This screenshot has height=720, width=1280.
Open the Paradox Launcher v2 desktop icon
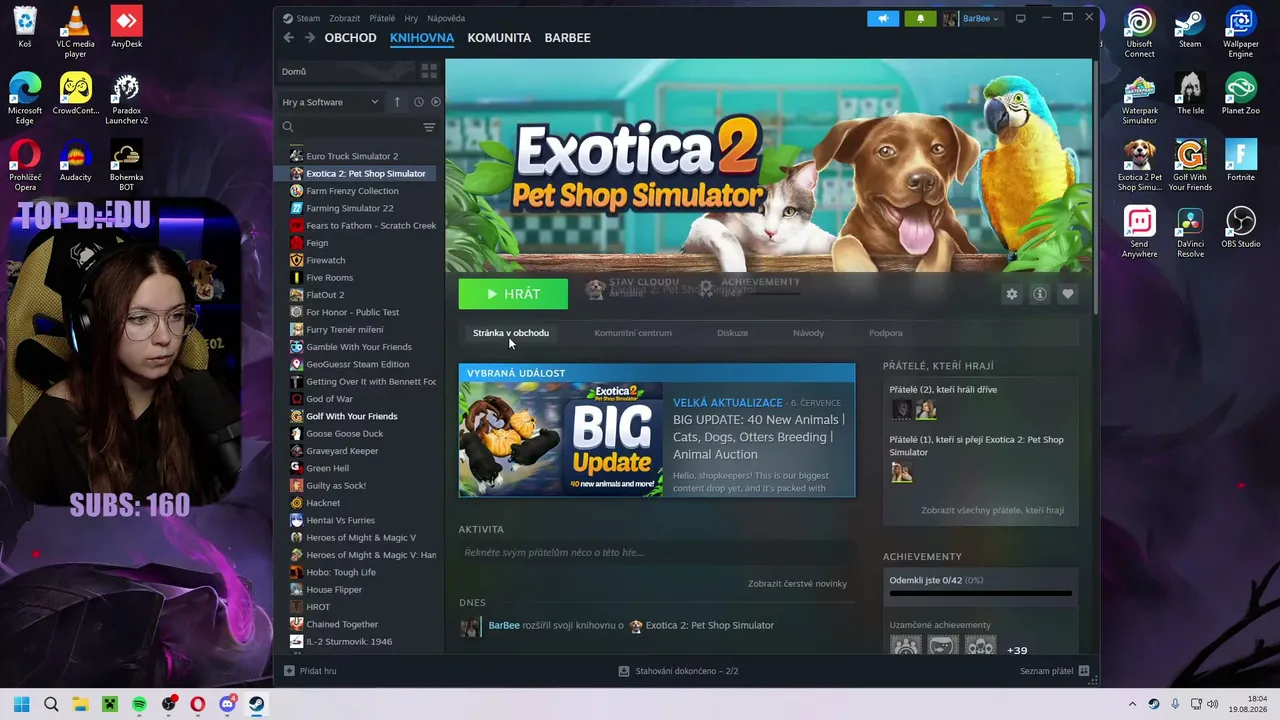coord(126,99)
